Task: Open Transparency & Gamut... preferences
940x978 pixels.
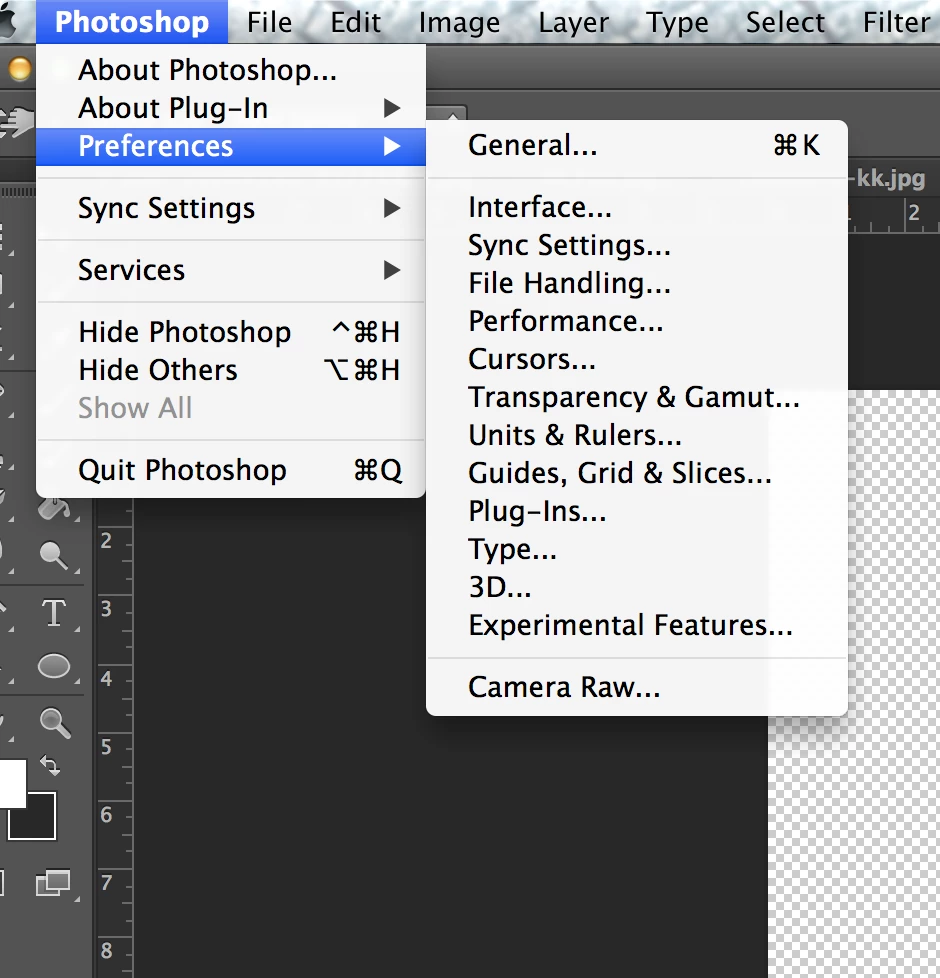Action: (637, 397)
